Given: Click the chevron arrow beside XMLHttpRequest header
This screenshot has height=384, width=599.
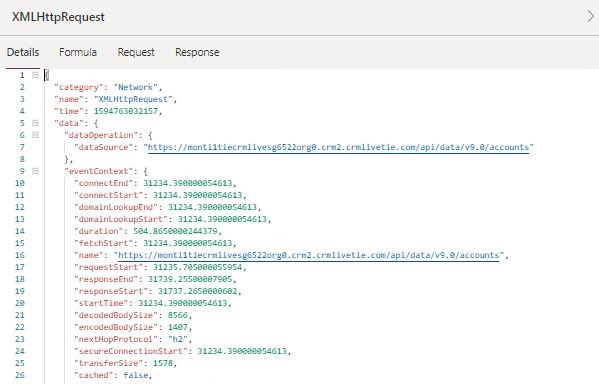Looking at the screenshot, I should [590, 16].
